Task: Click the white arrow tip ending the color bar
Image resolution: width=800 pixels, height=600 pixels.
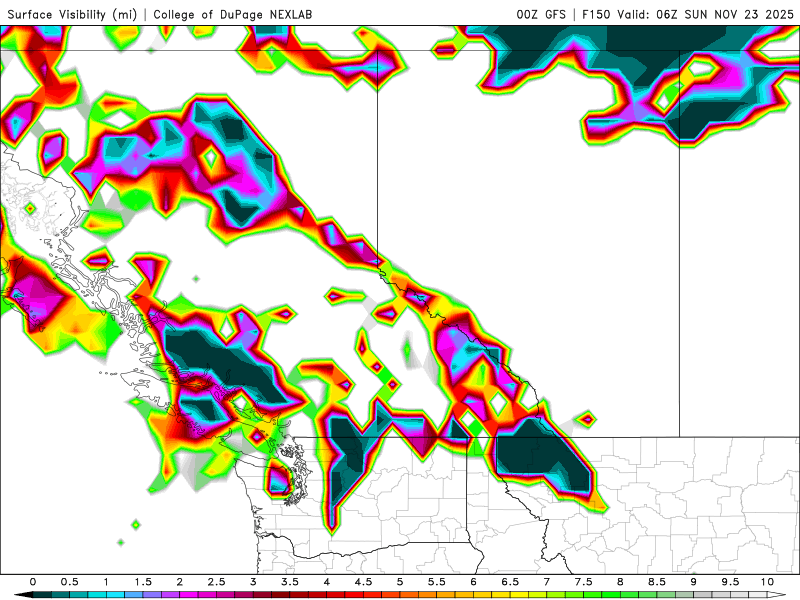Action: pos(777,595)
